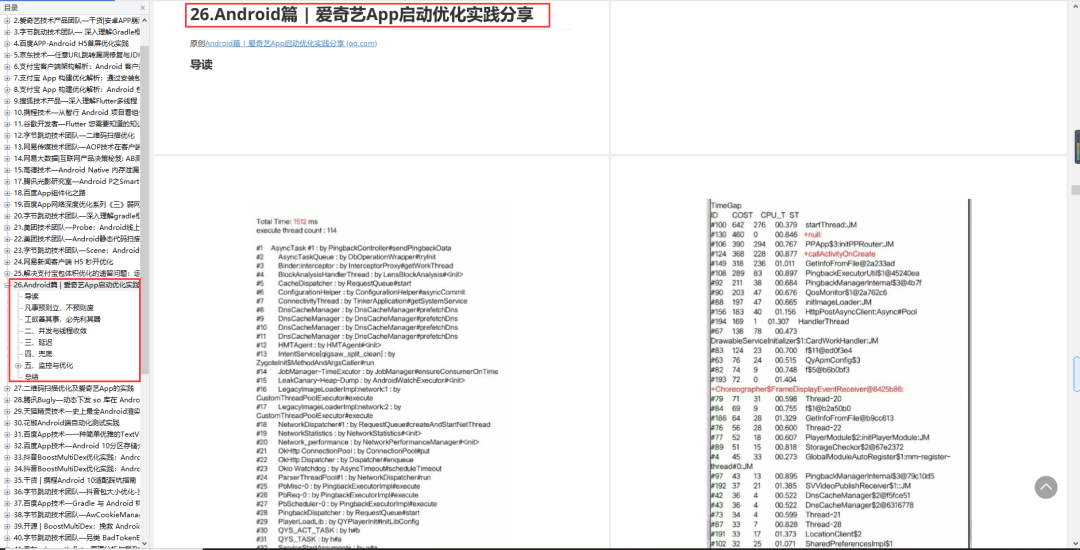Select the 工欲善其事，必先利其器 sub-item
1080x550 pixels.
tap(63, 319)
